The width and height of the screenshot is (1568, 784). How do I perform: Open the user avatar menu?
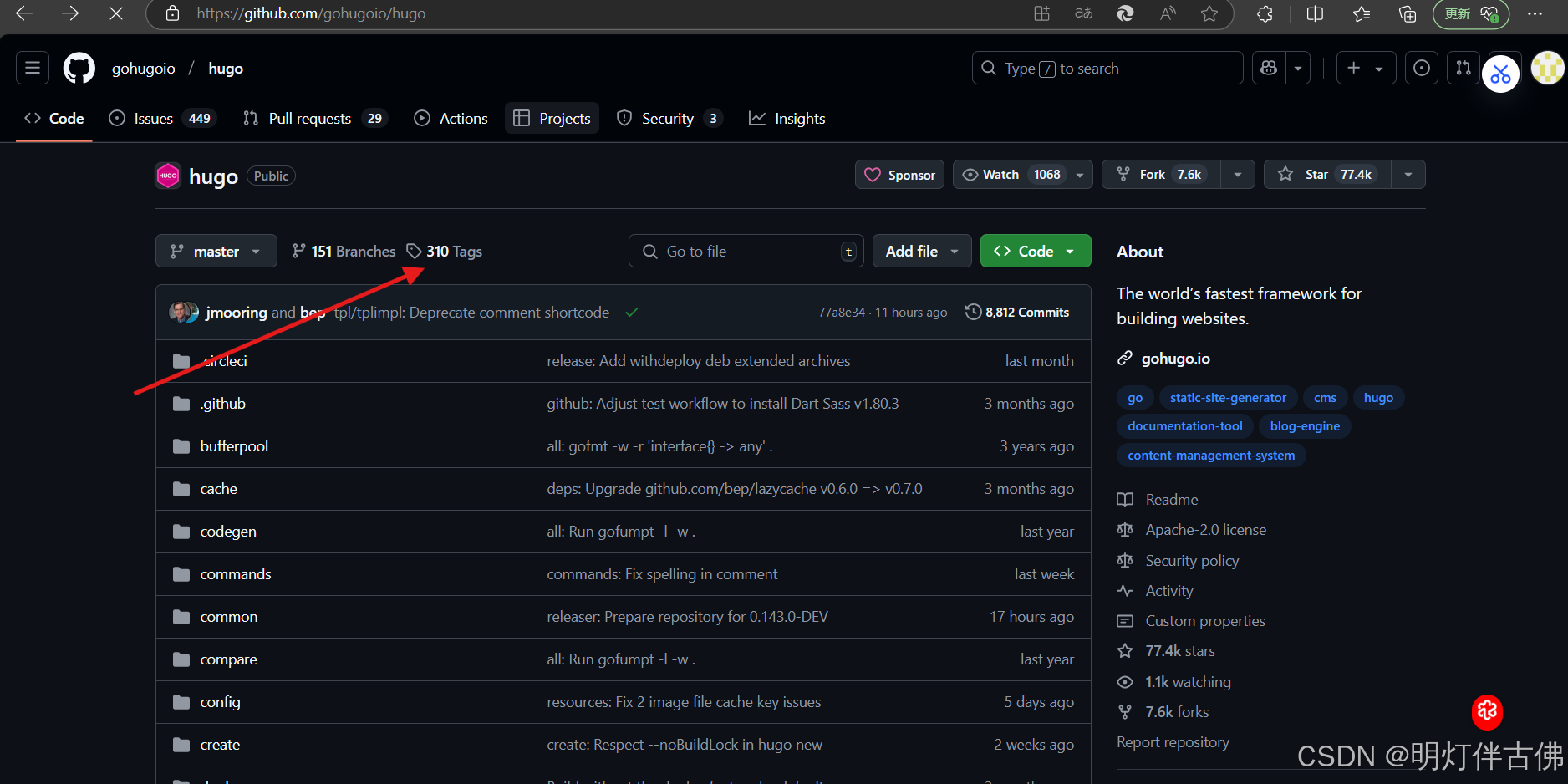point(1547,68)
